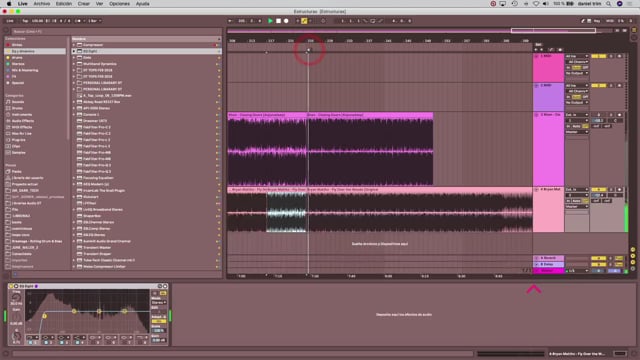Click the Tap tempo button
The width and height of the screenshot is (640, 360).
pyautogui.click(x=25, y=21)
